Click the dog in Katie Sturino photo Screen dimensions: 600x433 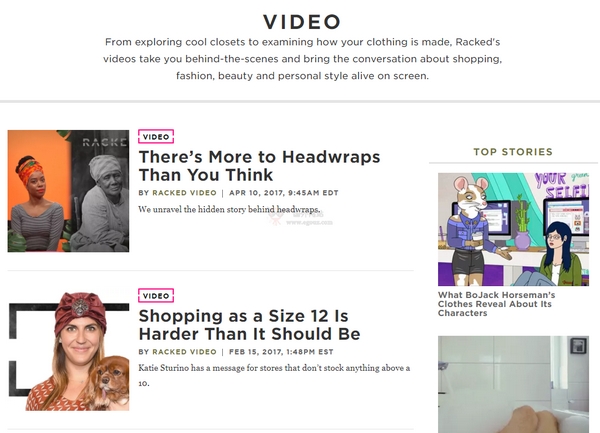pos(111,381)
